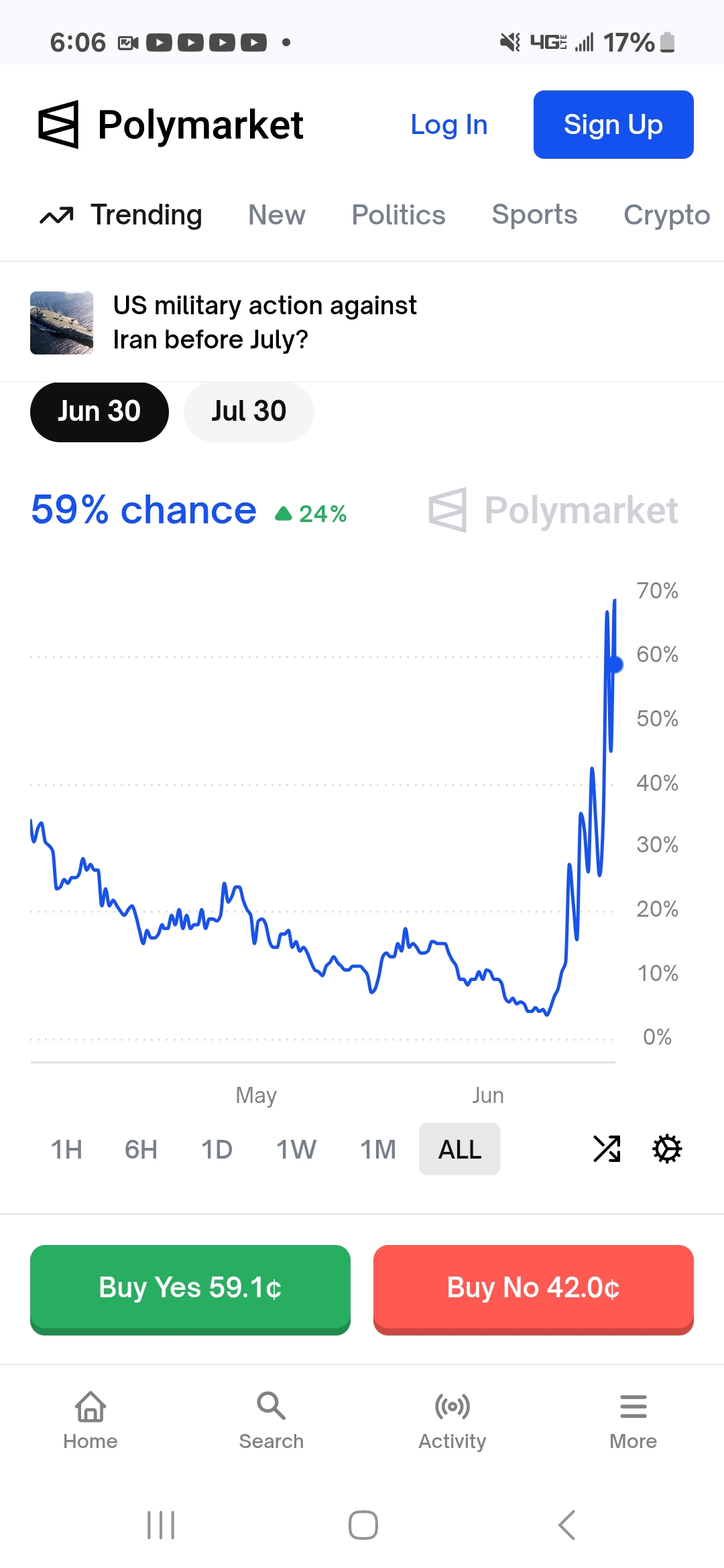The height and width of the screenshot is (1568, 724).
Task: Set chart range to 1W
Action: [x=296, y=1149]
